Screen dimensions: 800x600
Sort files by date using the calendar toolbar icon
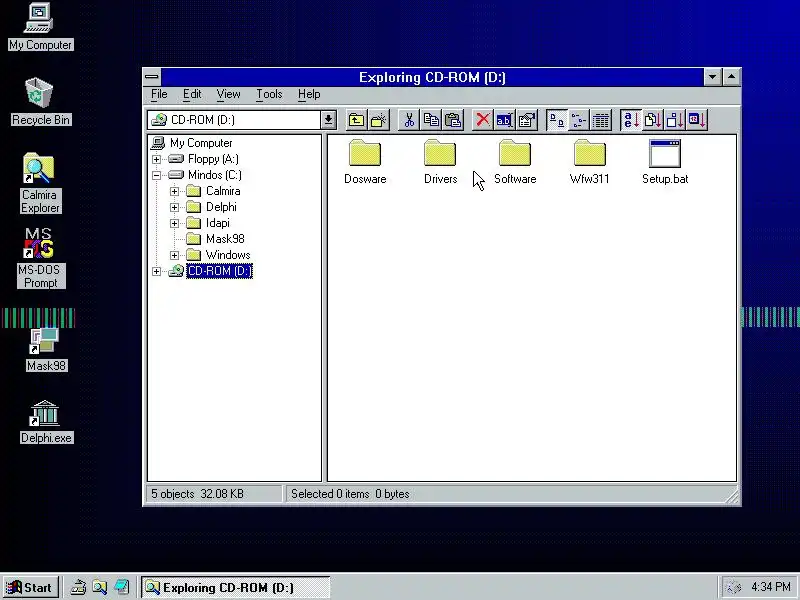coord(697,120)
